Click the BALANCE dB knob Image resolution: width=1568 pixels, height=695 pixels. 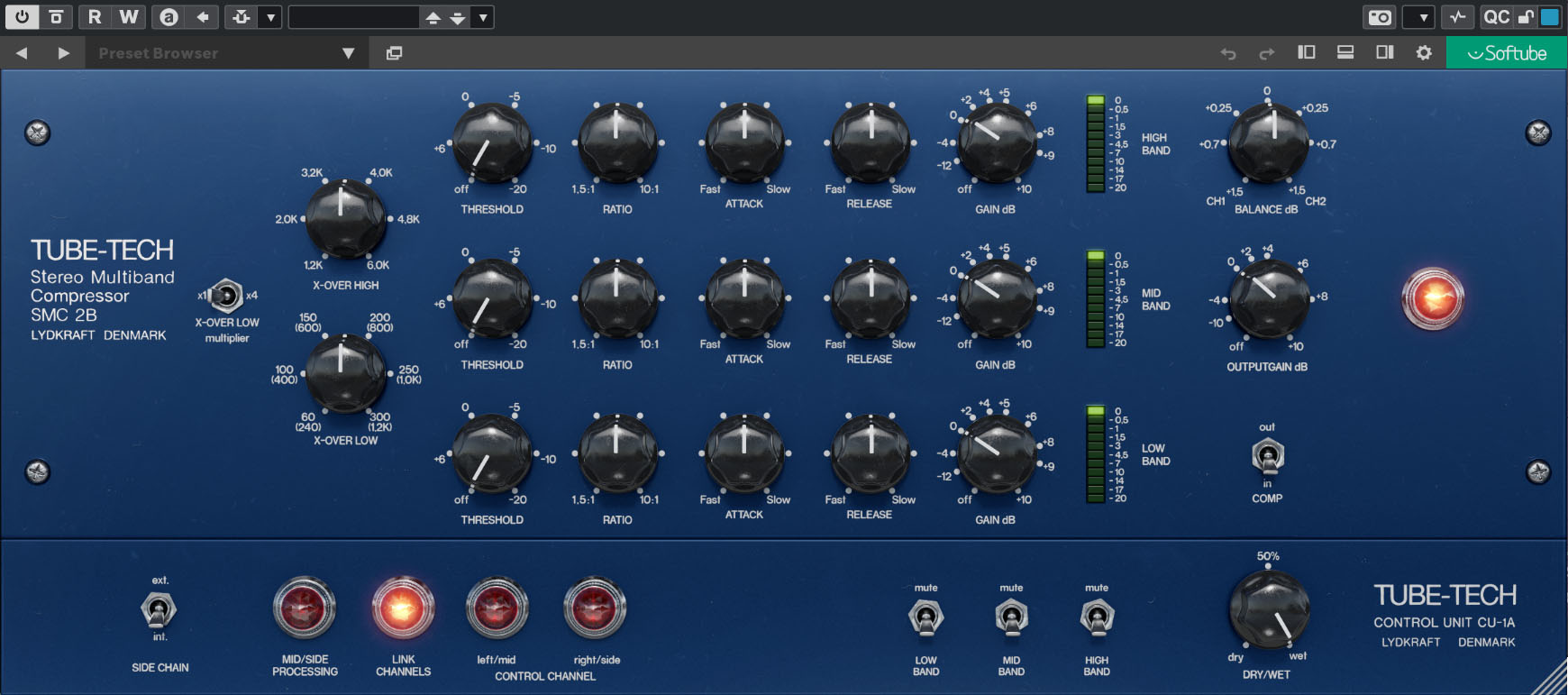pyautogui.click(x=1268, y=142)
